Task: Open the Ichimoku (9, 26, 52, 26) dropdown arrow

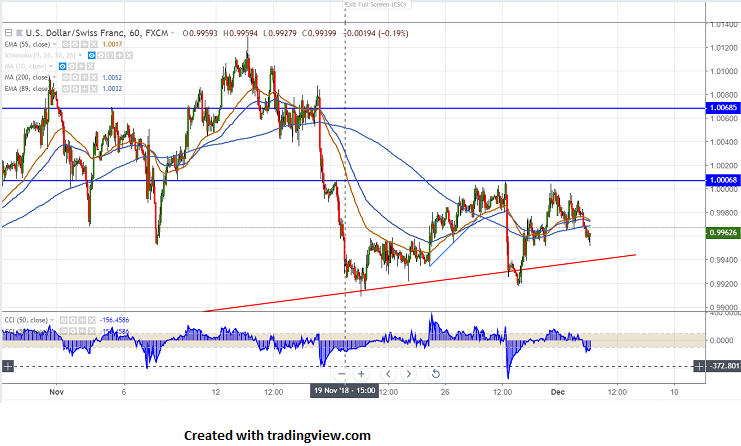Action: tap(80, 55)
